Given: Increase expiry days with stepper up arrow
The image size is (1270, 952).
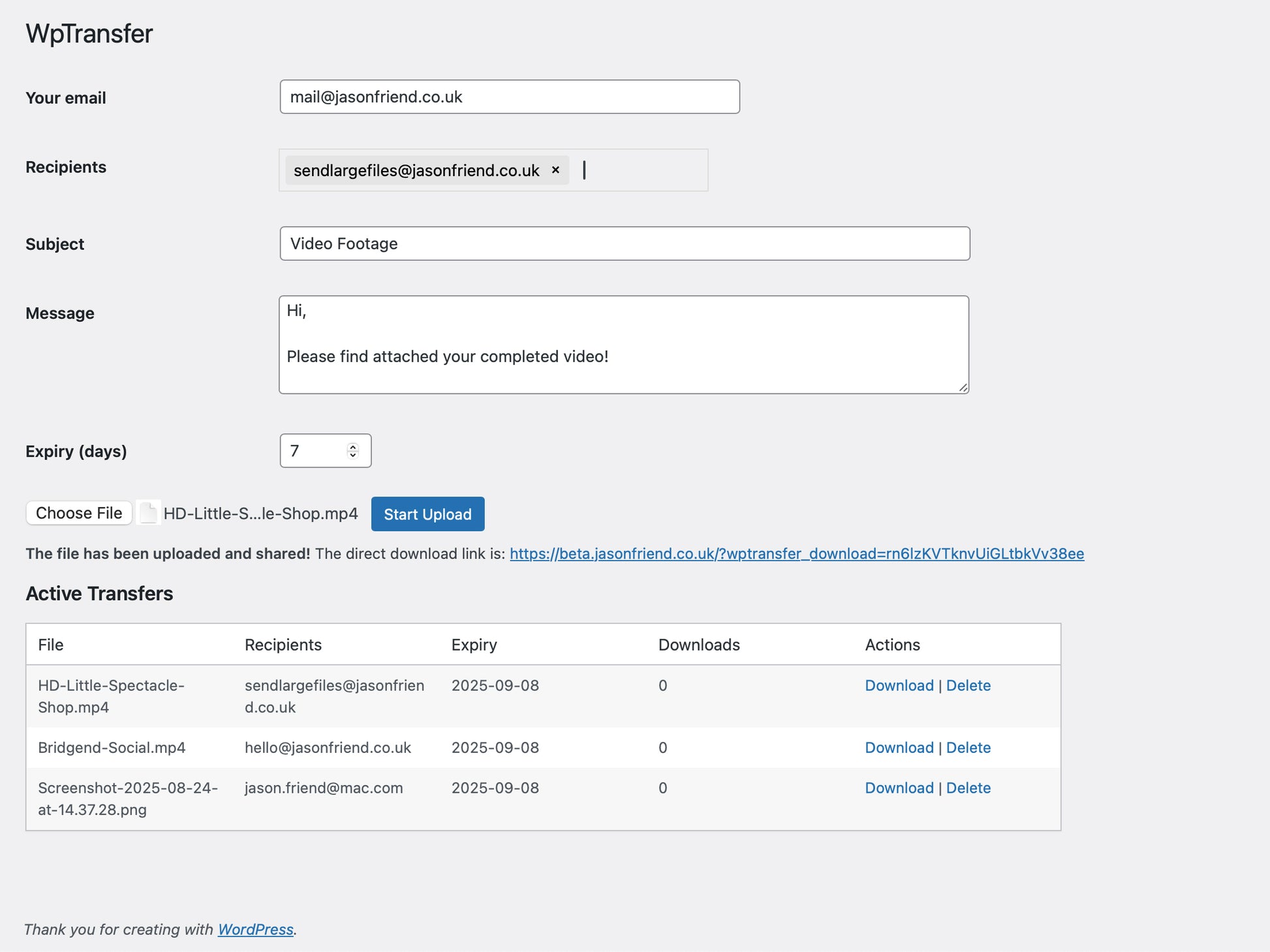Looking at the screenshot, I should pos(353,447).
